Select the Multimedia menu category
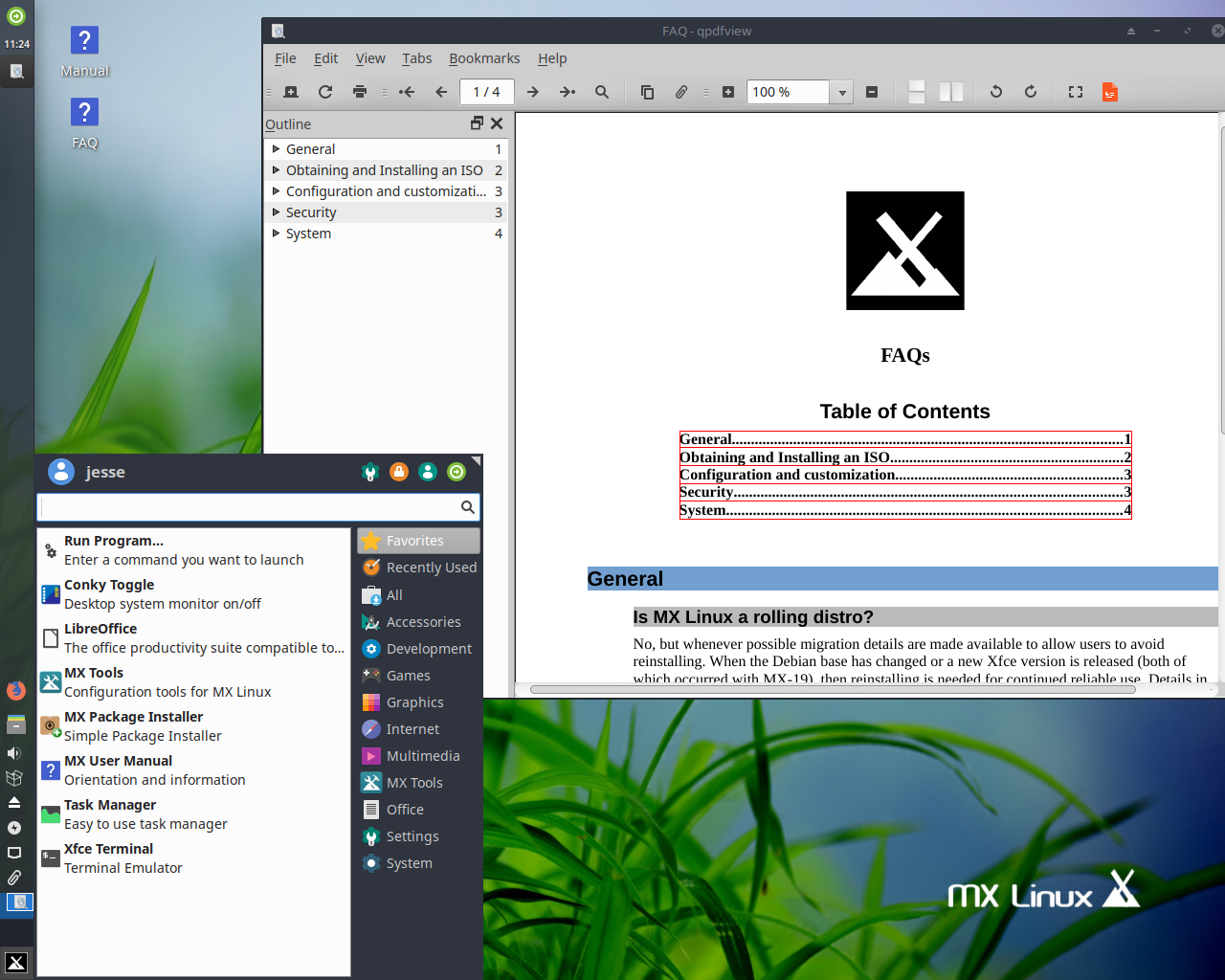 coord(419,756)
